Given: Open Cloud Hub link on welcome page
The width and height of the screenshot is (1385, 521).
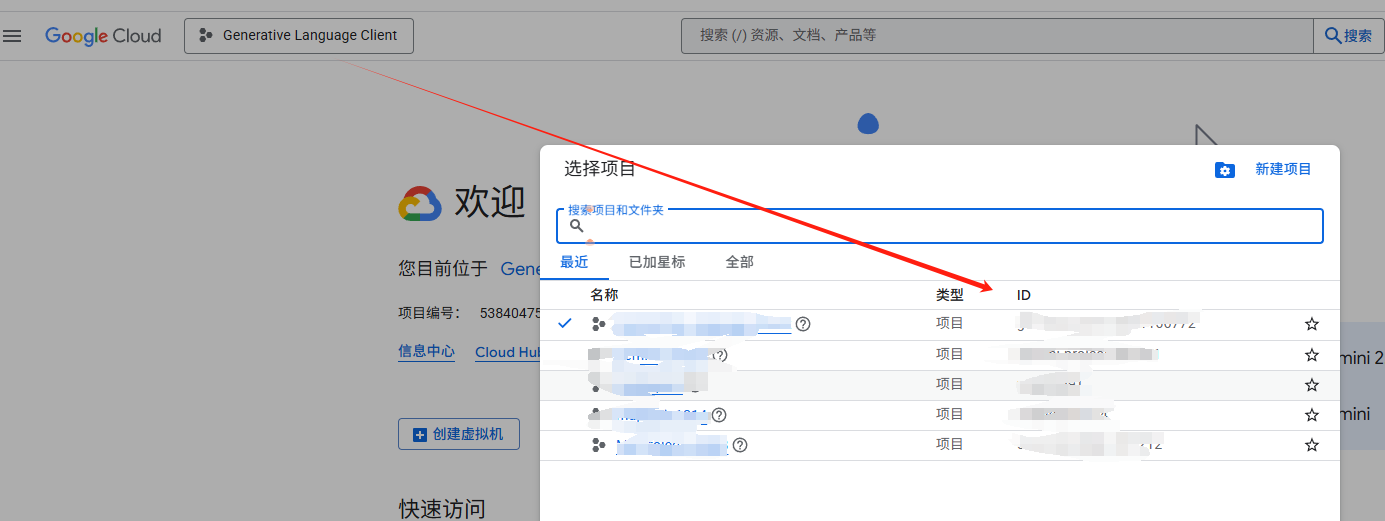Looking at the screenshot, I should click(508, 352).
